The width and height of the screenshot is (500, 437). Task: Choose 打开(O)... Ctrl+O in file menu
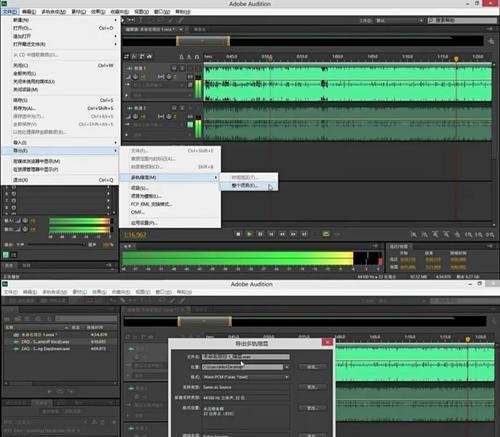(63, 28)
